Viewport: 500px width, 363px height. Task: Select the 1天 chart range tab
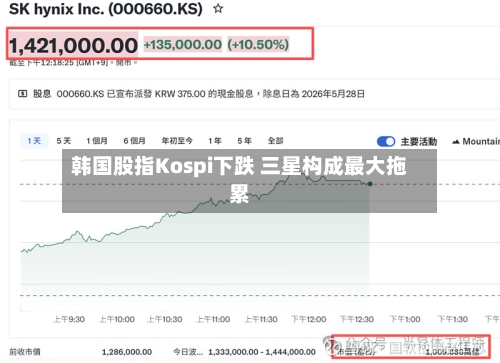click(x=34, y=141)
